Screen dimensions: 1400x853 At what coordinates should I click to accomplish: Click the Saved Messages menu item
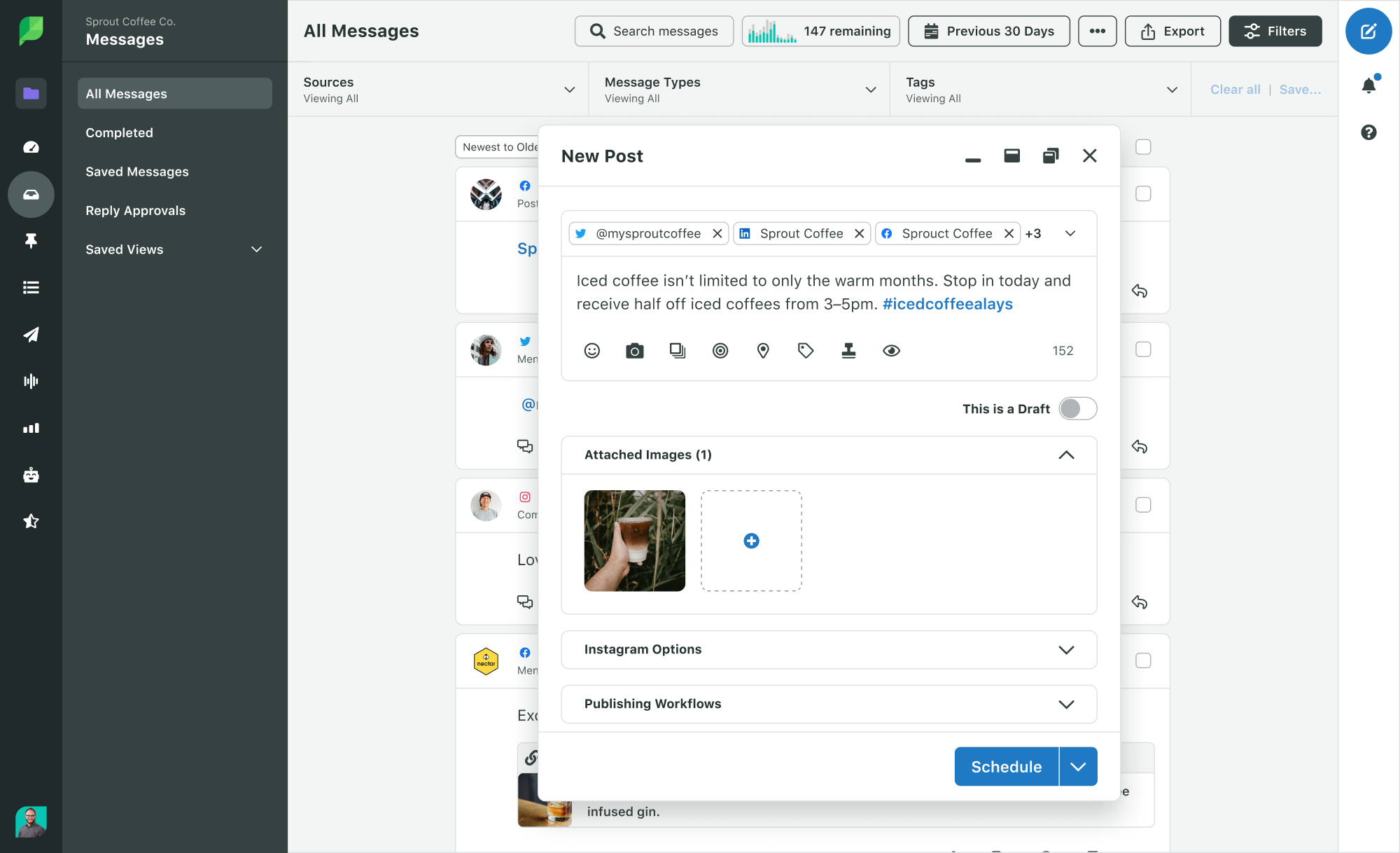pyautogui.click(x=136, y=171)
